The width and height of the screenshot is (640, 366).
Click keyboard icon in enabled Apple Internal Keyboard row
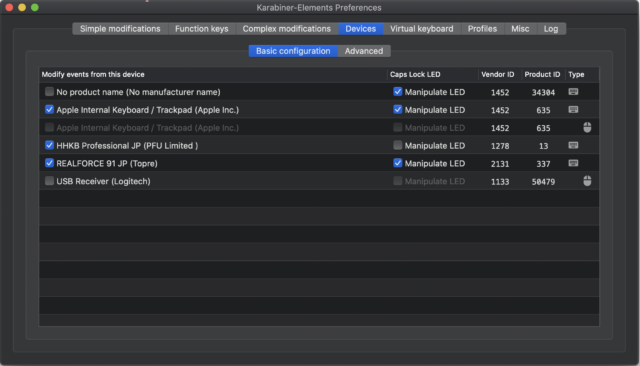coord(573,110)
